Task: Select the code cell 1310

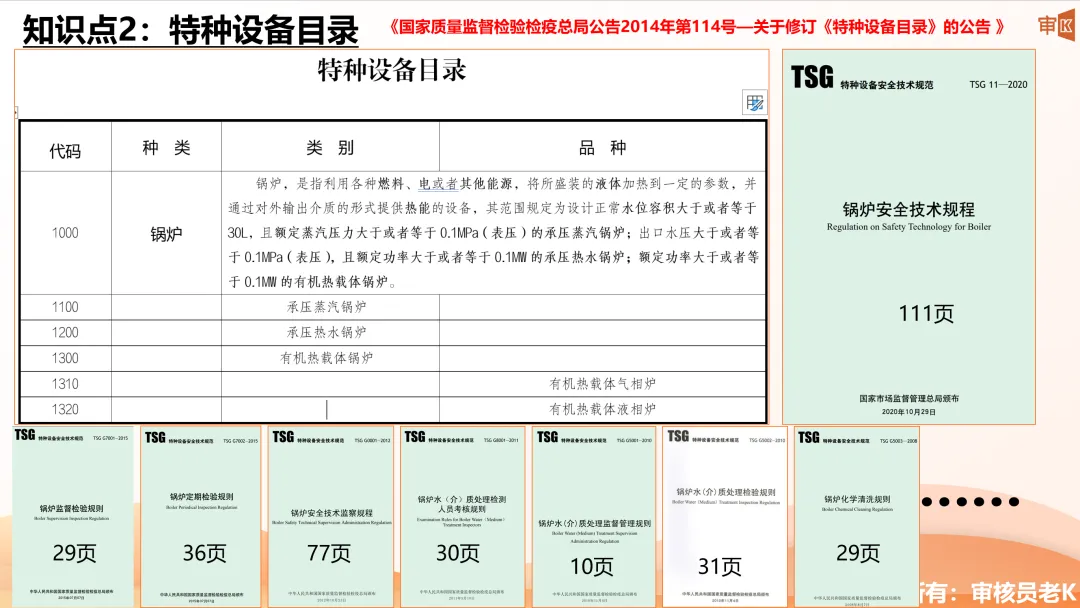Action: click(x=65, y=384)
